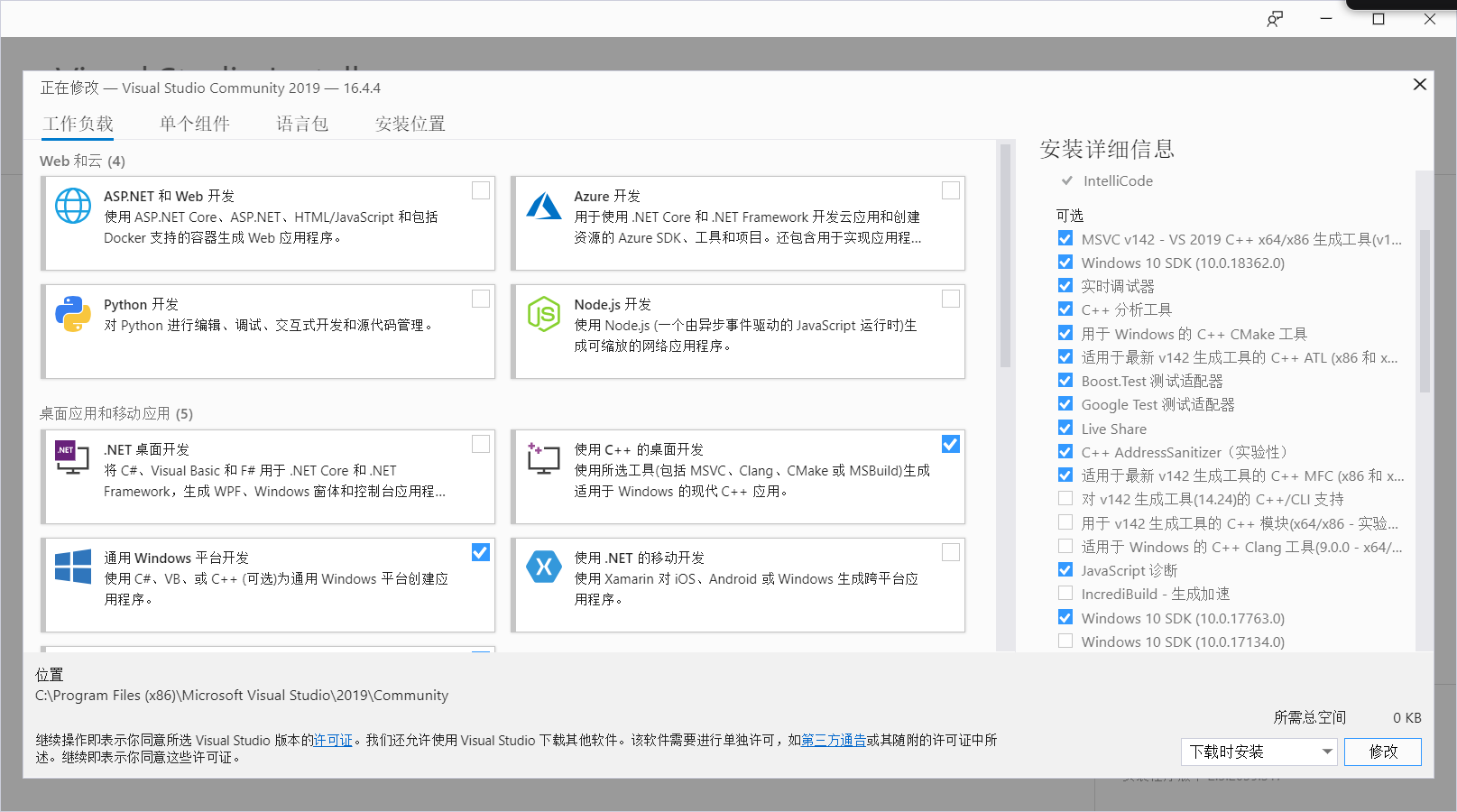Switch to the 工作负载 tab
The width and height of the screenshot is (1457, 812).
coord(78,124)
